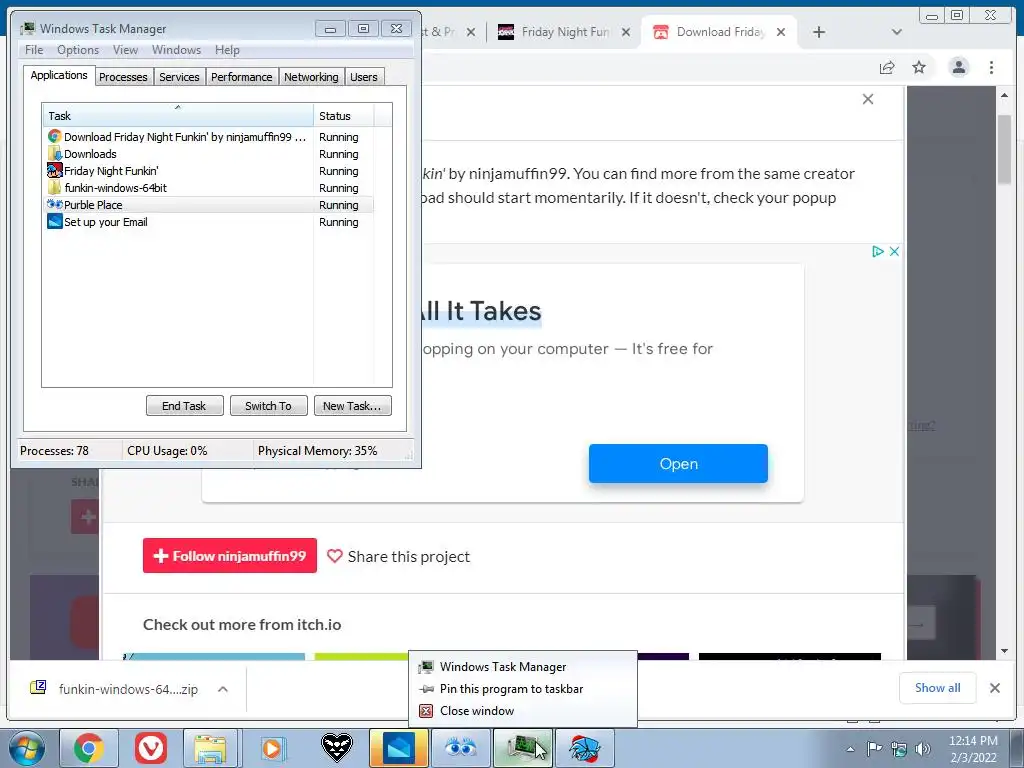The width and height of the screenshot is (1024, 768).
Task: Click the New Task... button
Action: [352, 406]
